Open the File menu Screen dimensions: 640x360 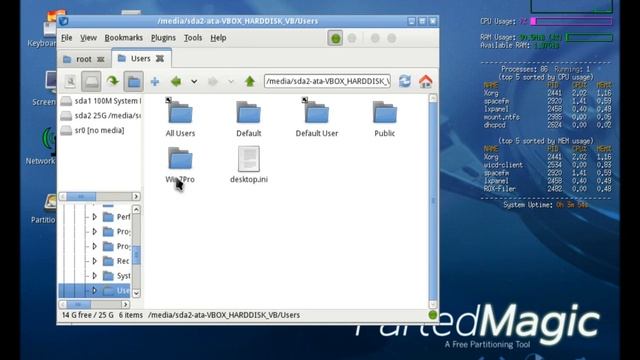[x=67, y=38]
